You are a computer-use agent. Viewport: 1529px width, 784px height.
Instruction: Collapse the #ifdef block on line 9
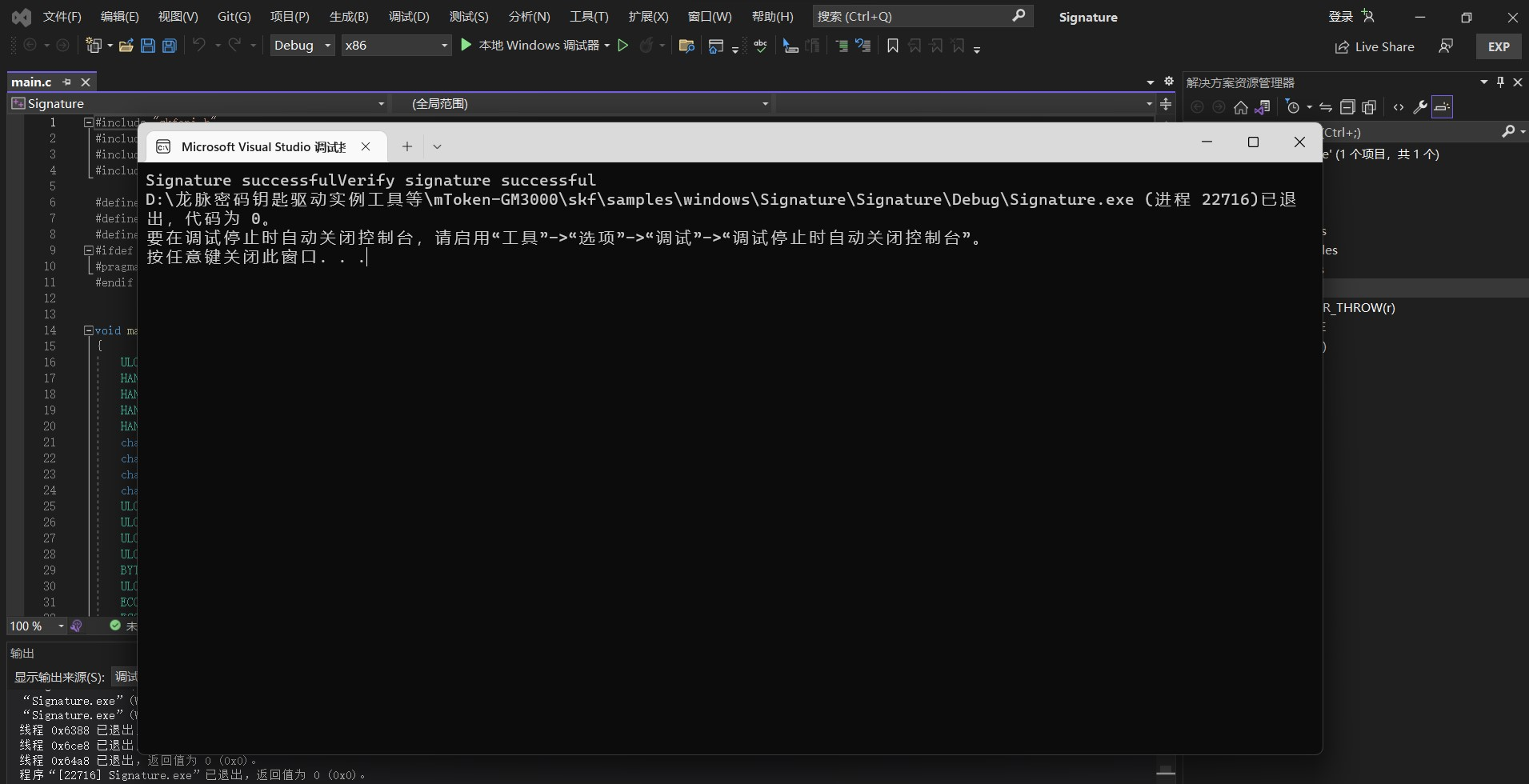point(89,250)
